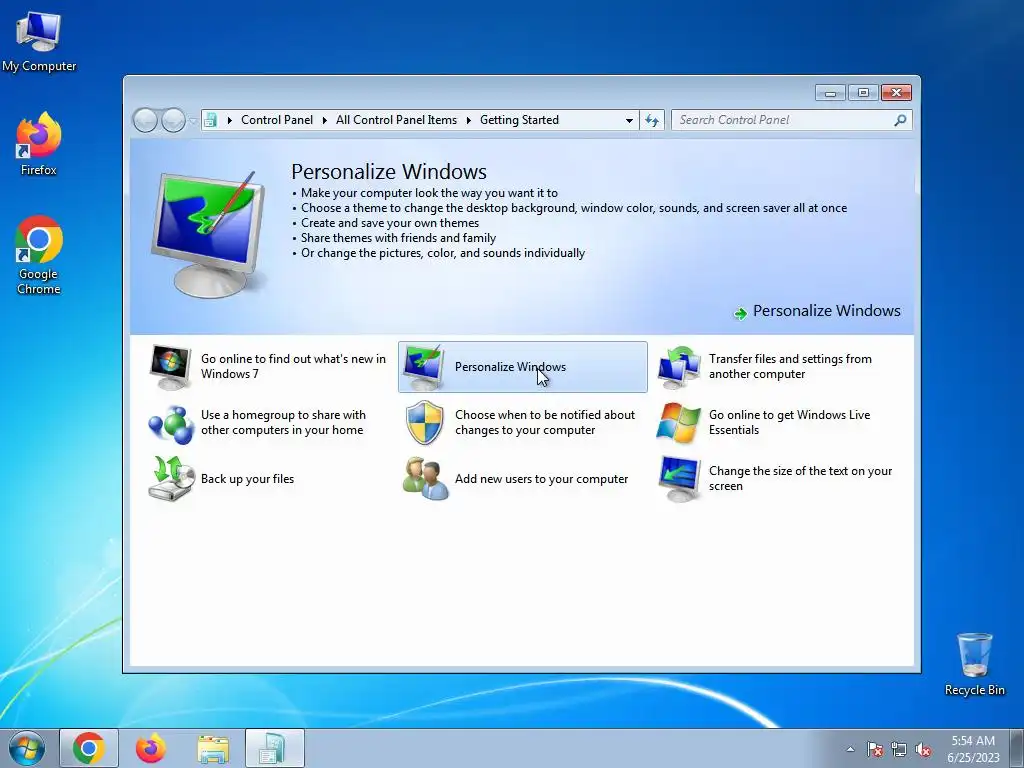Click the Windows Live Essentials flag icon

coord(679,423)
